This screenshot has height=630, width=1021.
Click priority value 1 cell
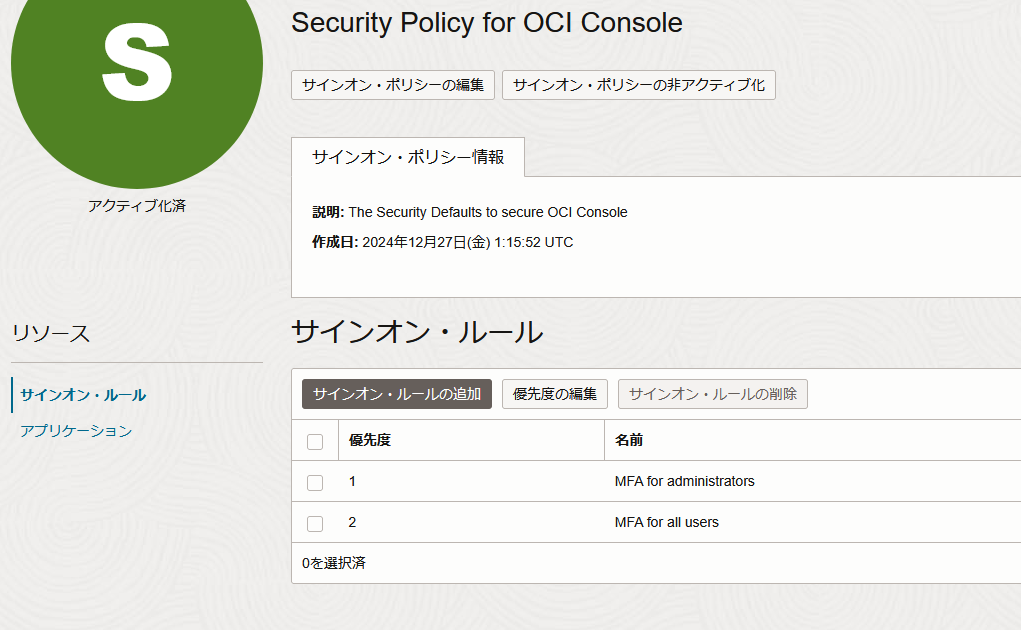352,482
